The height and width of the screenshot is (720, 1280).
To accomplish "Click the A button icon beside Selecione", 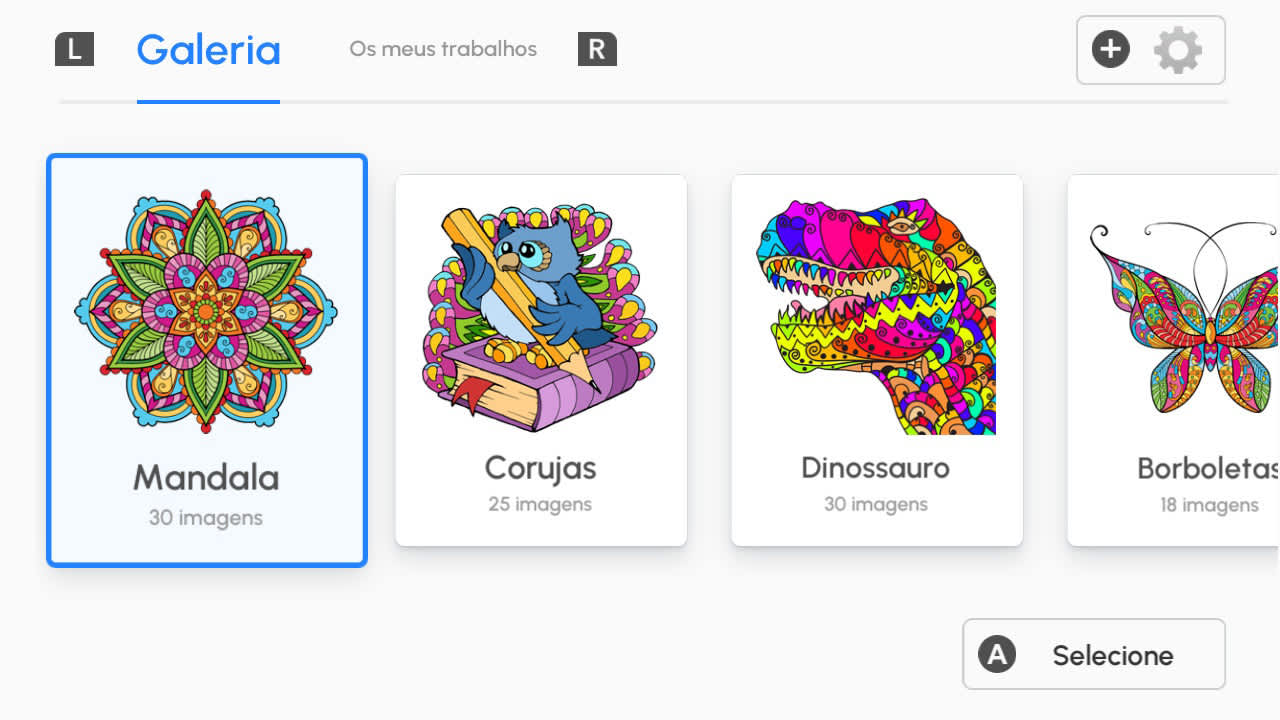I will tap(997, 655).
